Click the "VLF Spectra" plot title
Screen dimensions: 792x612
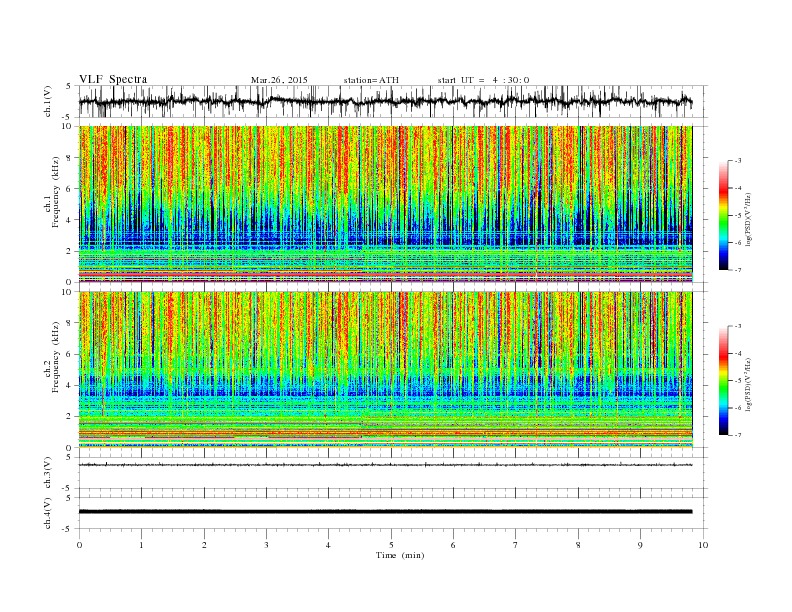point(113,79)
